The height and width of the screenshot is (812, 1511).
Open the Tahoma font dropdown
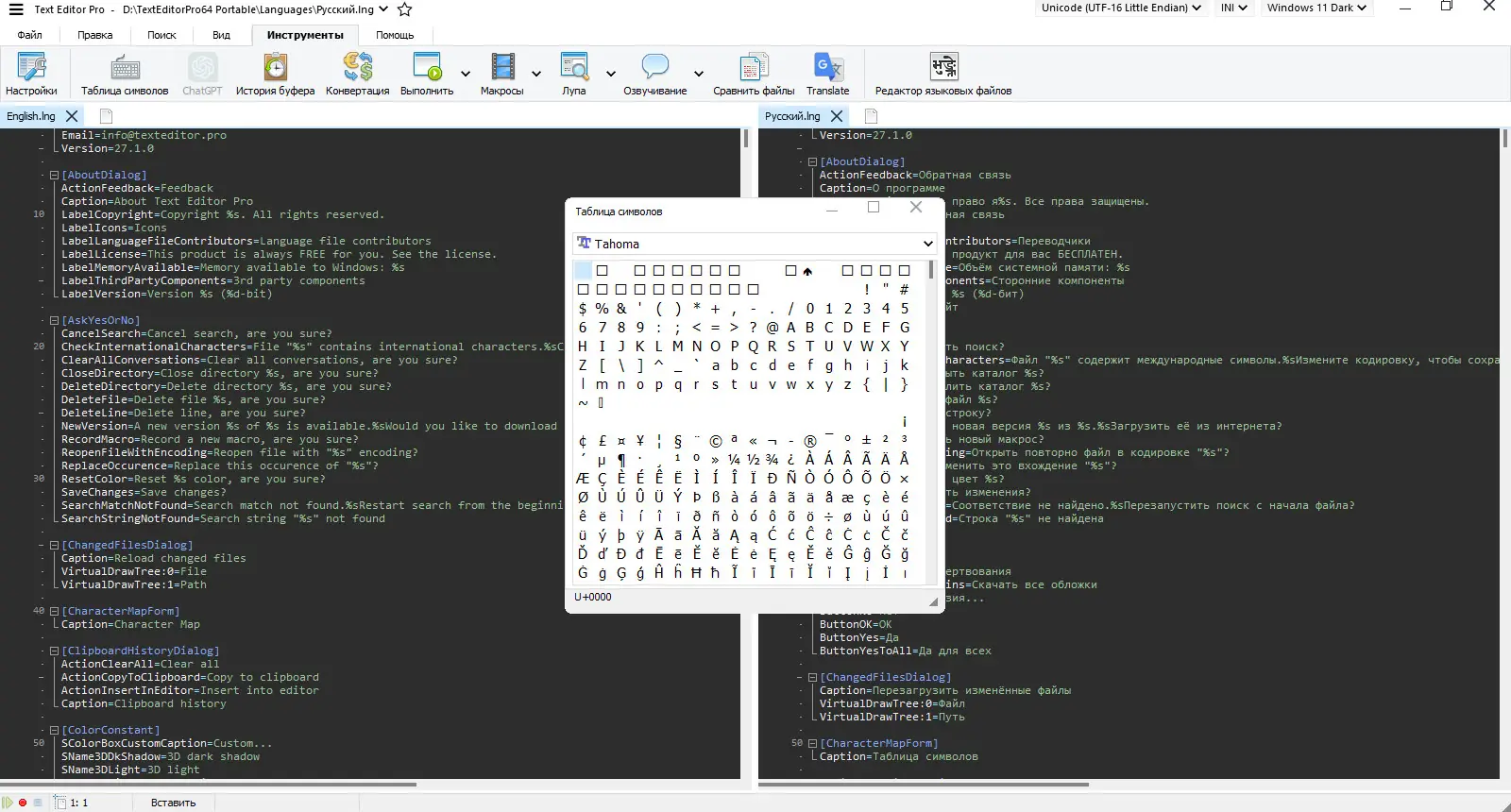pos(927,244)
